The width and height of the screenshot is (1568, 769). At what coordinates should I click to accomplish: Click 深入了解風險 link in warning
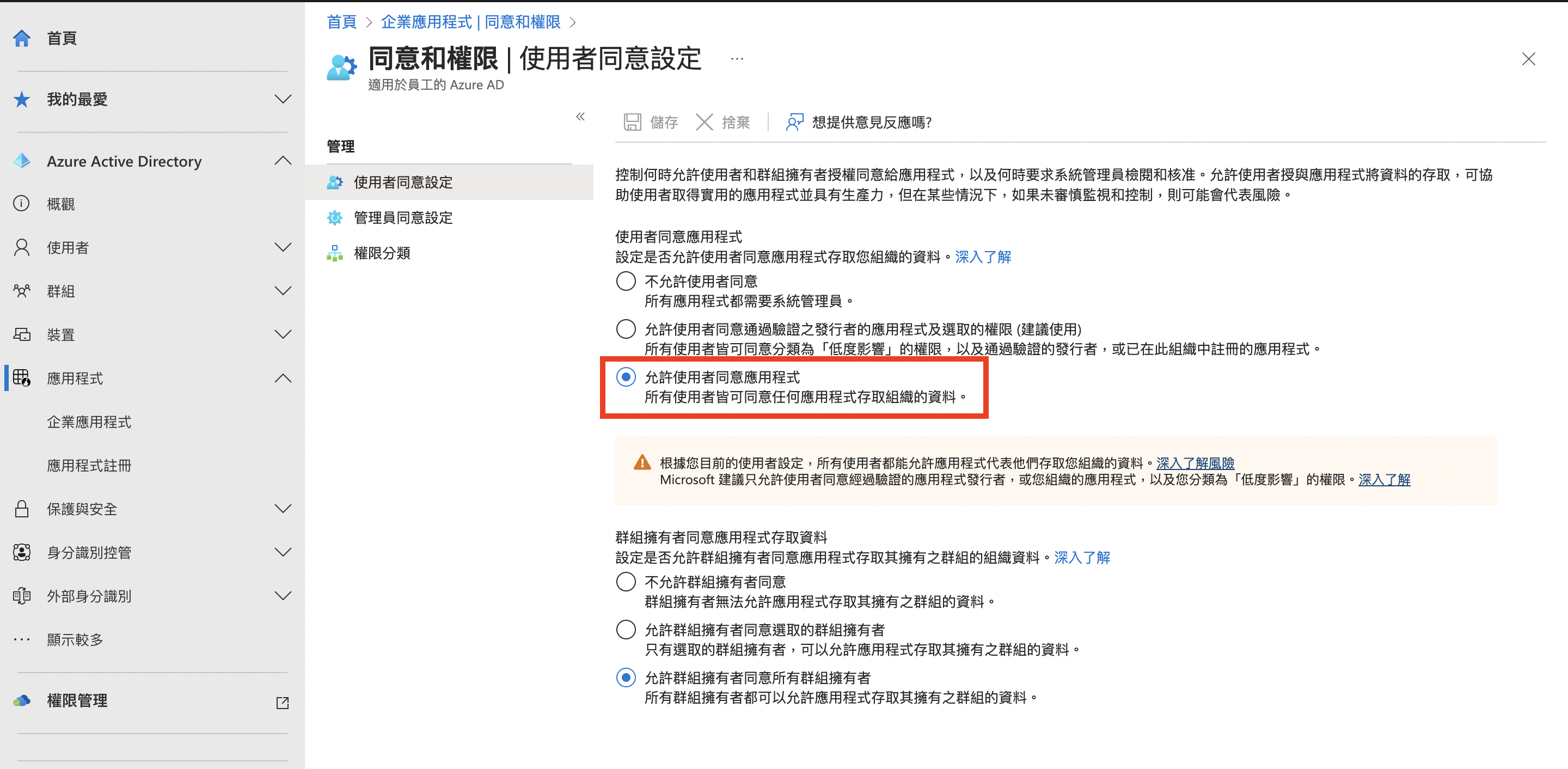[1195, 463]
